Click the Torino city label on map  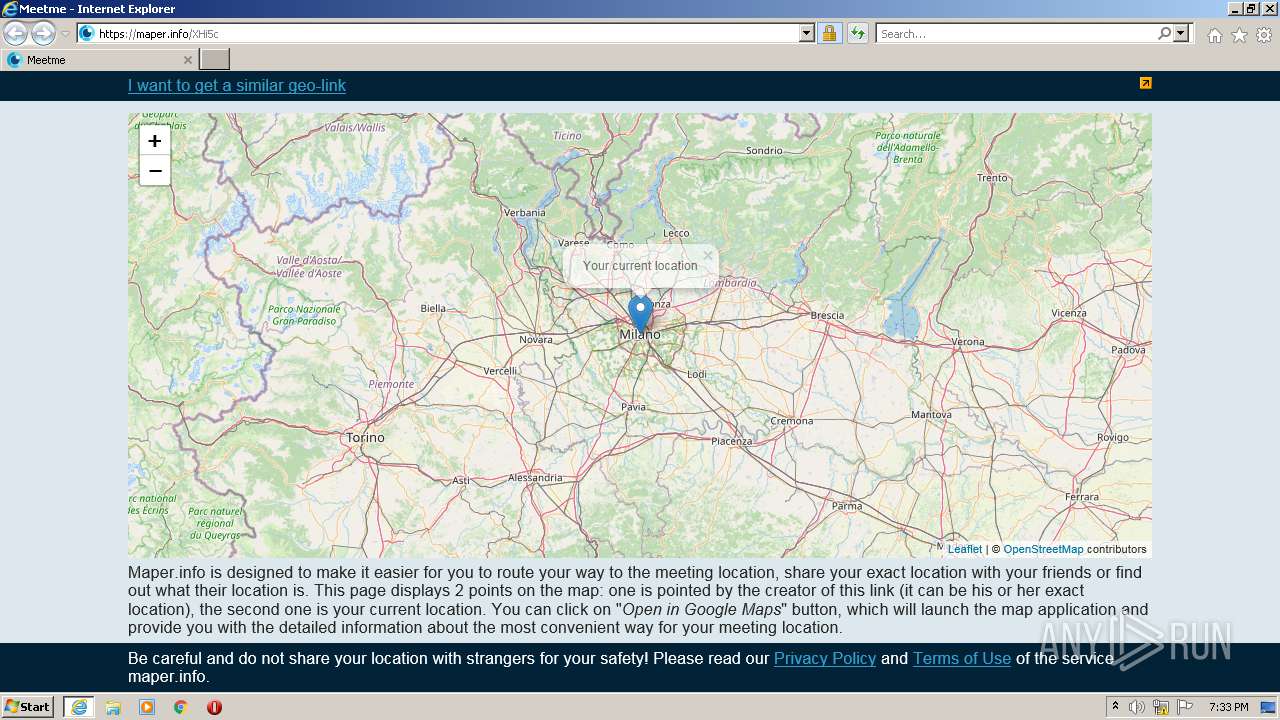365,438
